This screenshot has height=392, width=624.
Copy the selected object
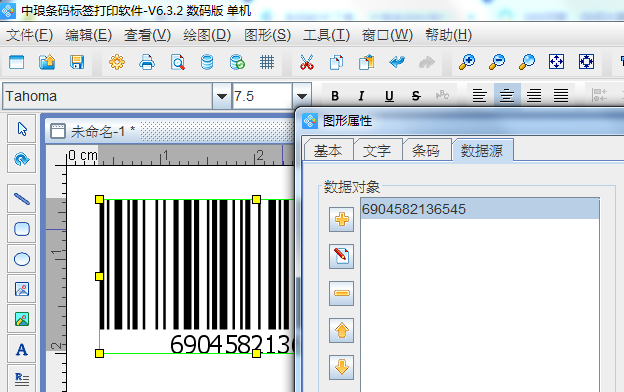click(x=337, y=62)
